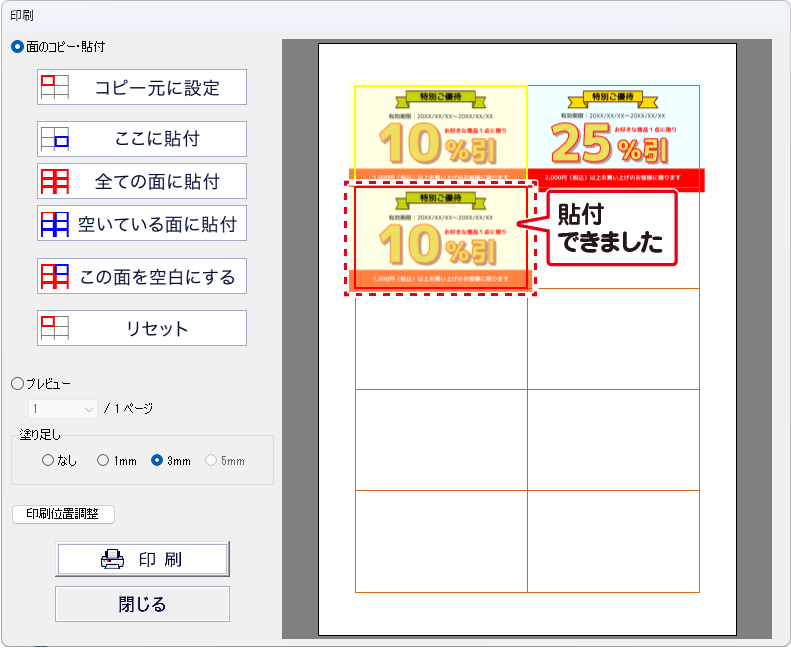791x648 pixels.
Task: Click the 空いている面に貼付 blue grid icon
Action: (54, 223)
